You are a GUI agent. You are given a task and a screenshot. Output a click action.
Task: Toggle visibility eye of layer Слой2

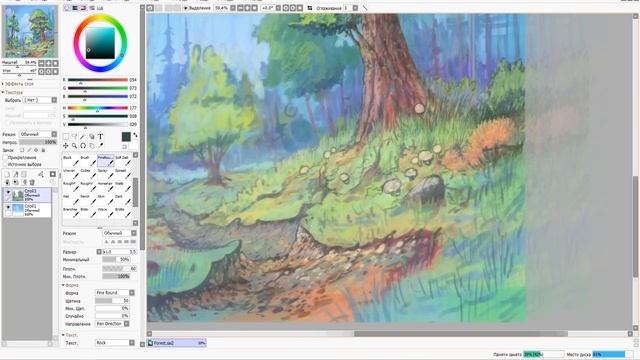pos(8,192)
